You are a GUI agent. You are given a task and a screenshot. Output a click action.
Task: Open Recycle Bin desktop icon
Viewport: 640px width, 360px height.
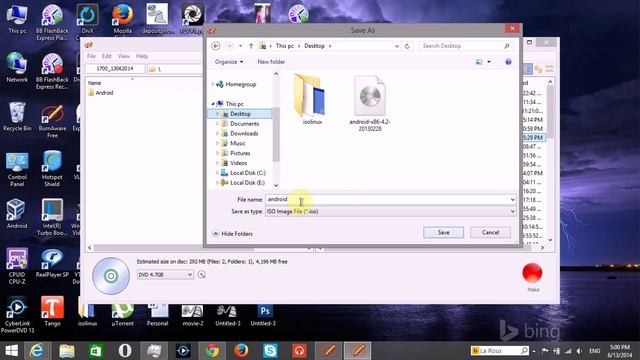point(17,117)
